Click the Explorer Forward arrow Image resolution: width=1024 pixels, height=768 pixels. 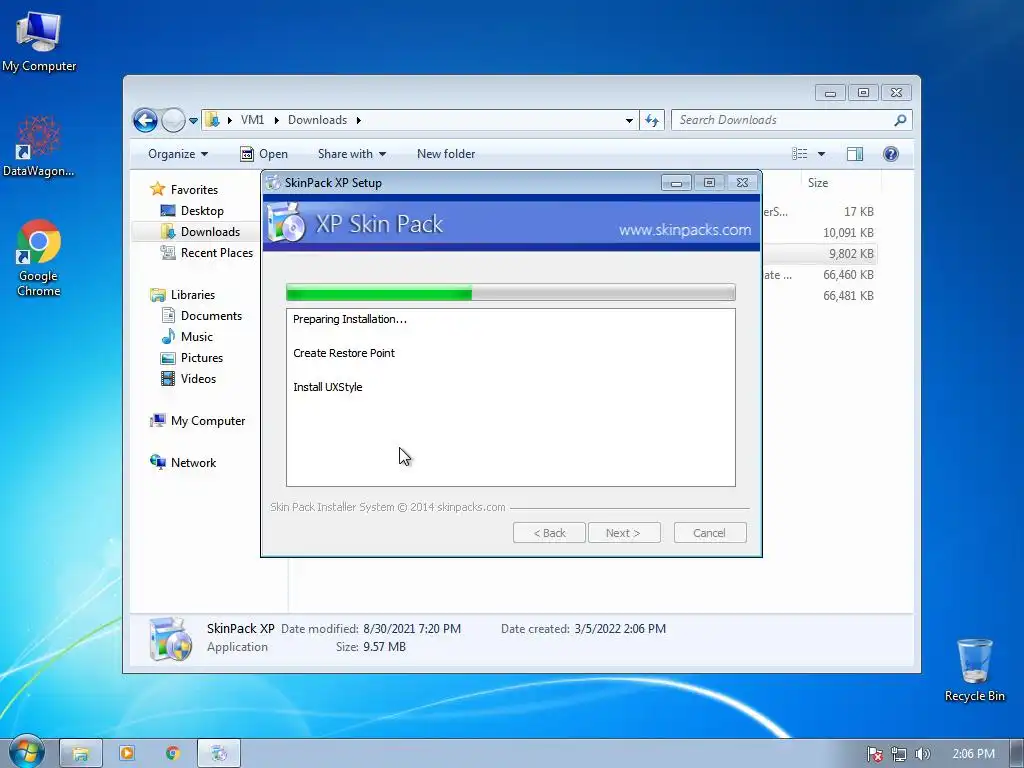click(x=173, y=120)
